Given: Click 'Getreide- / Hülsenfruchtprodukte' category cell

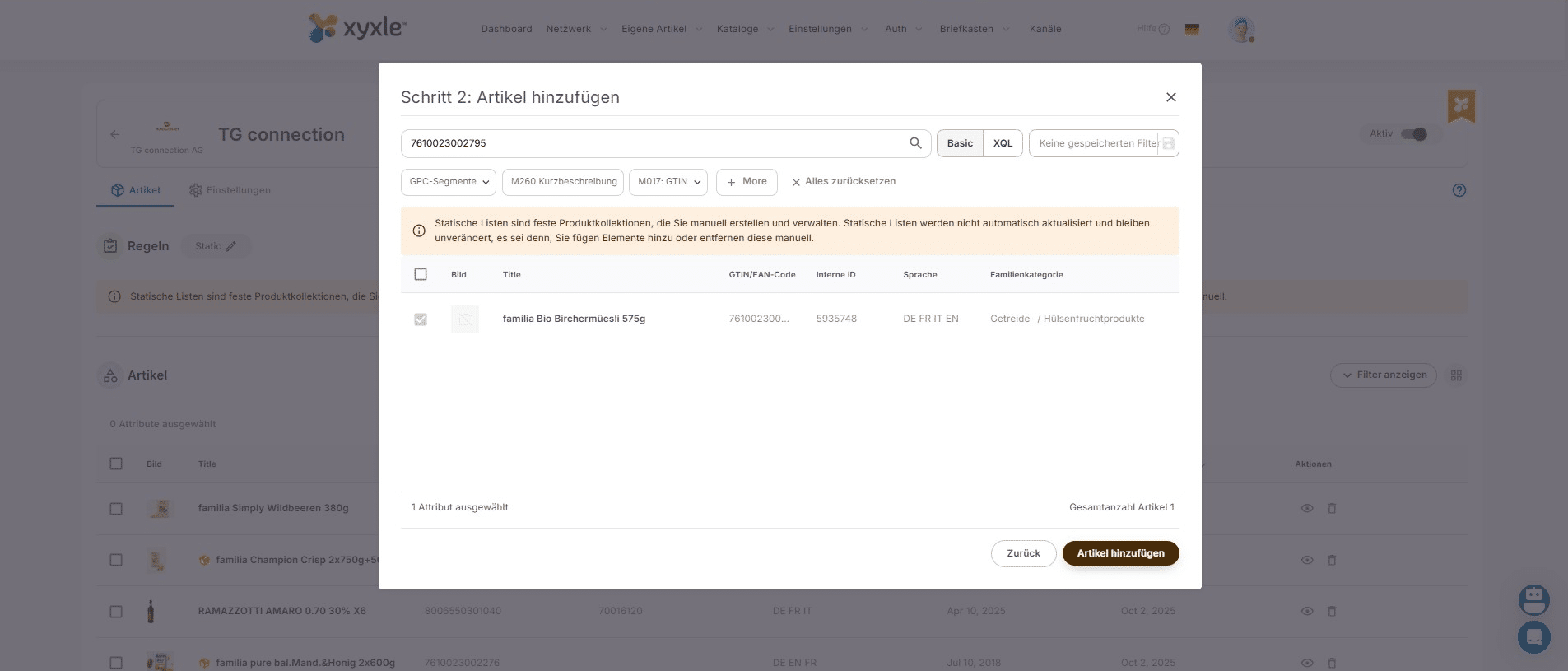Looking at the screenshot, I should tap(1067, 319).
